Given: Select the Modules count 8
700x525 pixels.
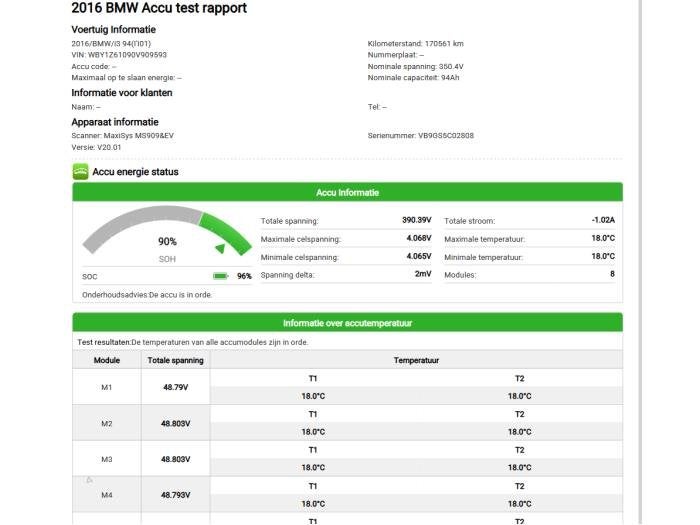Looking at the screenshot, I should pyautogui.click(x=612, y=274).
